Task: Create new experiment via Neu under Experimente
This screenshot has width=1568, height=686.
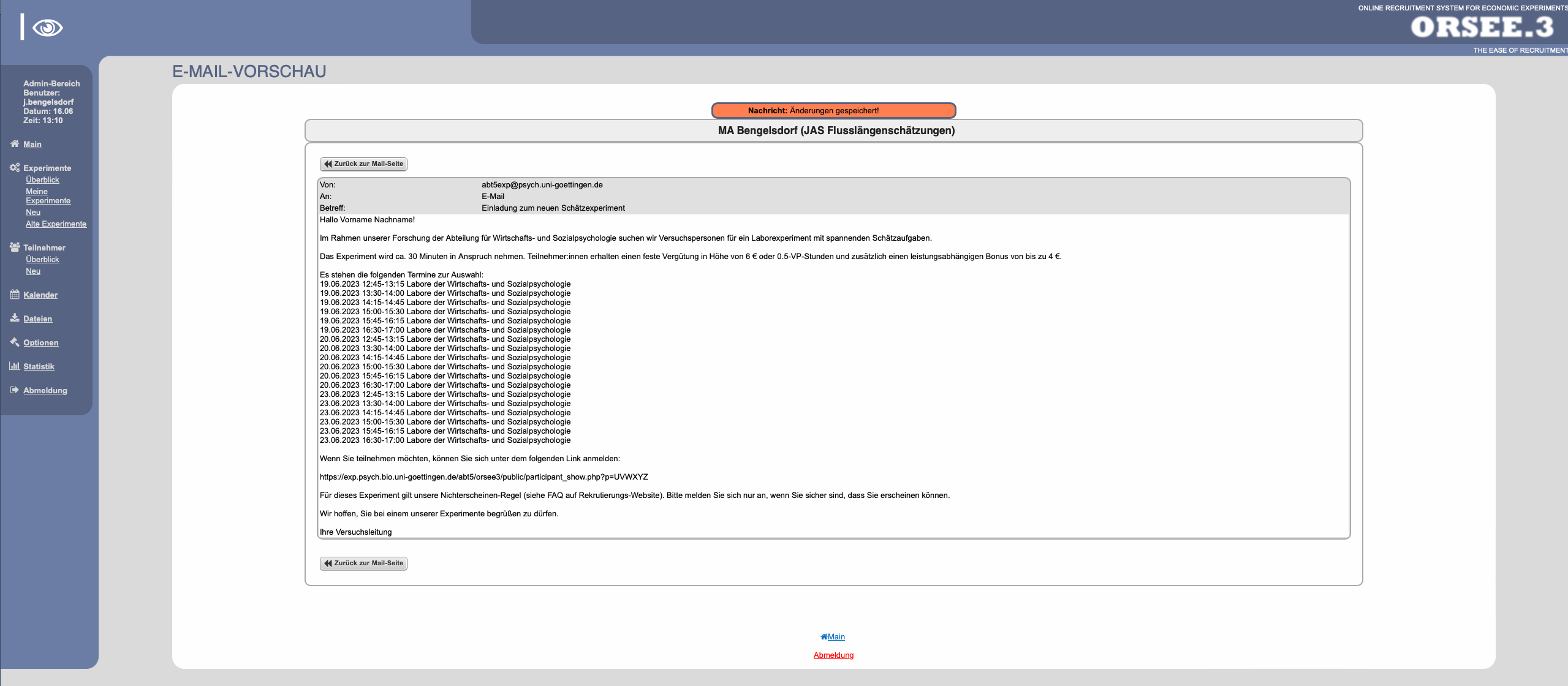Action: coord(33,213)
